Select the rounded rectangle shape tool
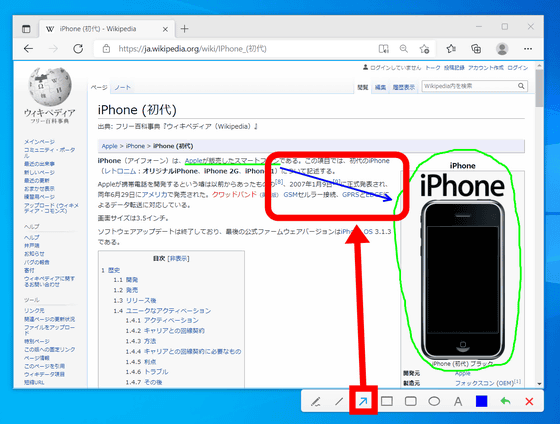Screen dimensions: 560x424 coord(411,401)
